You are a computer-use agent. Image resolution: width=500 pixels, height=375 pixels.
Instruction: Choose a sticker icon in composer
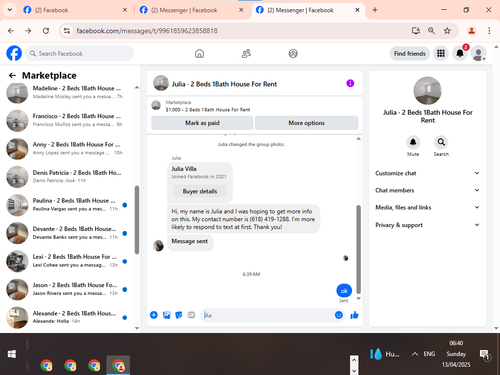pyautogui.click(x=179, y=315)
